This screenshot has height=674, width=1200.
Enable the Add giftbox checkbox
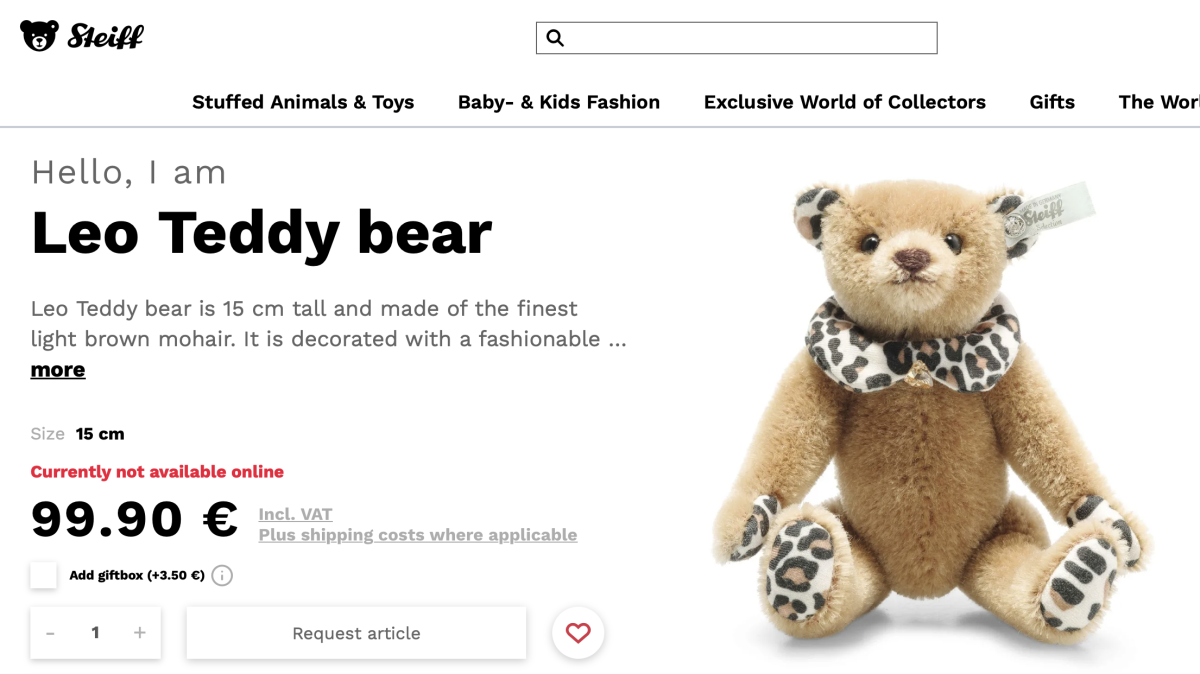coord(44,575)
